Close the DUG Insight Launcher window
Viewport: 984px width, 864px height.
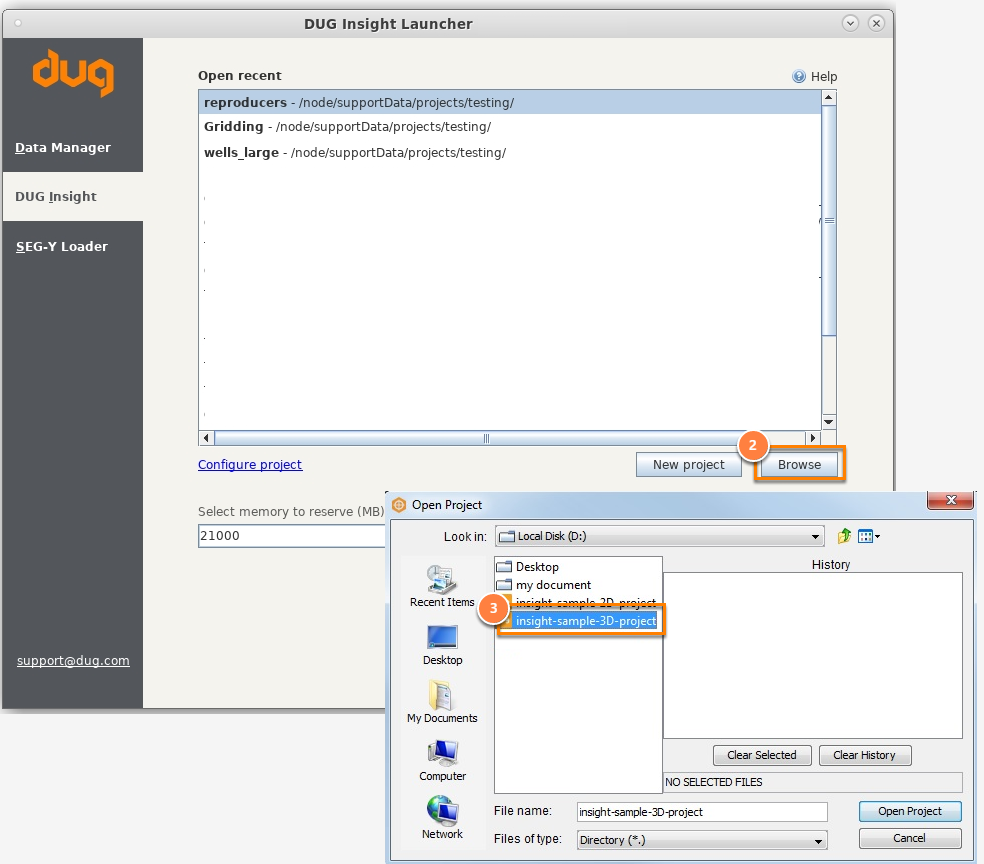[x=876, y=23]
